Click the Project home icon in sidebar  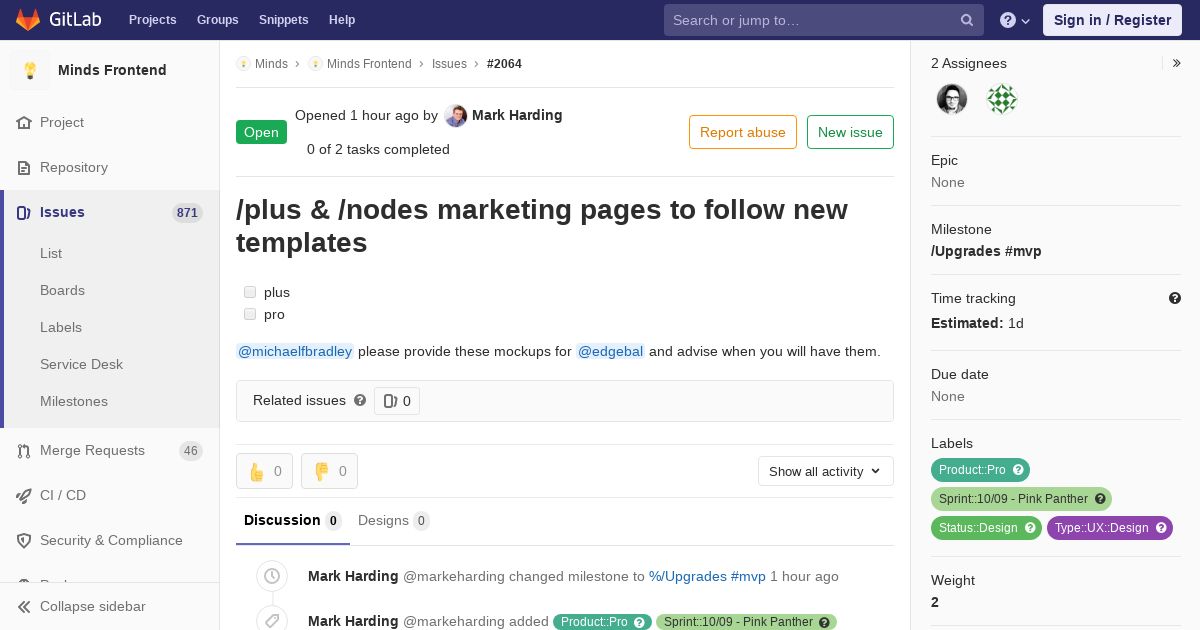pos(24,123)
